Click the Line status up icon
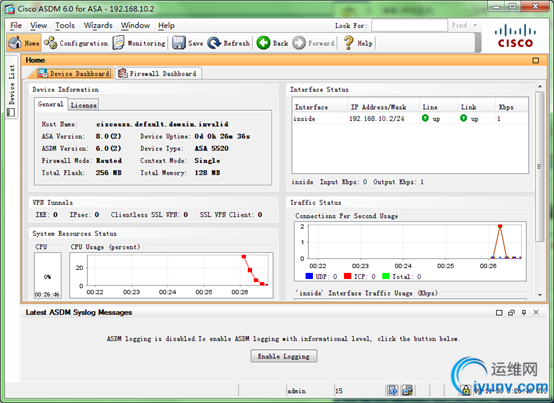This screenshot has height=403, width=554. (425, 118)
